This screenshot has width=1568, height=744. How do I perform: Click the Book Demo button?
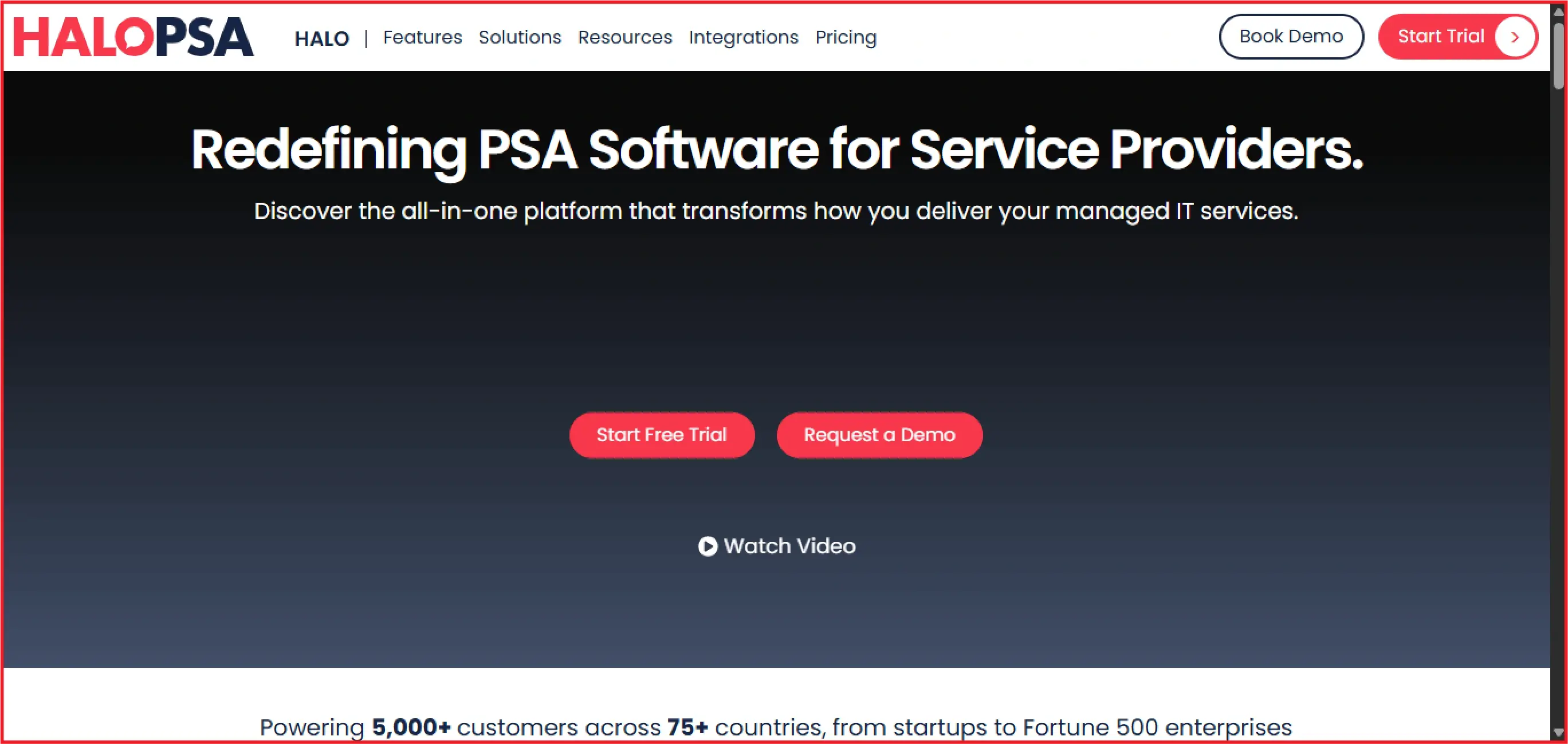(x=1291, y=36)
